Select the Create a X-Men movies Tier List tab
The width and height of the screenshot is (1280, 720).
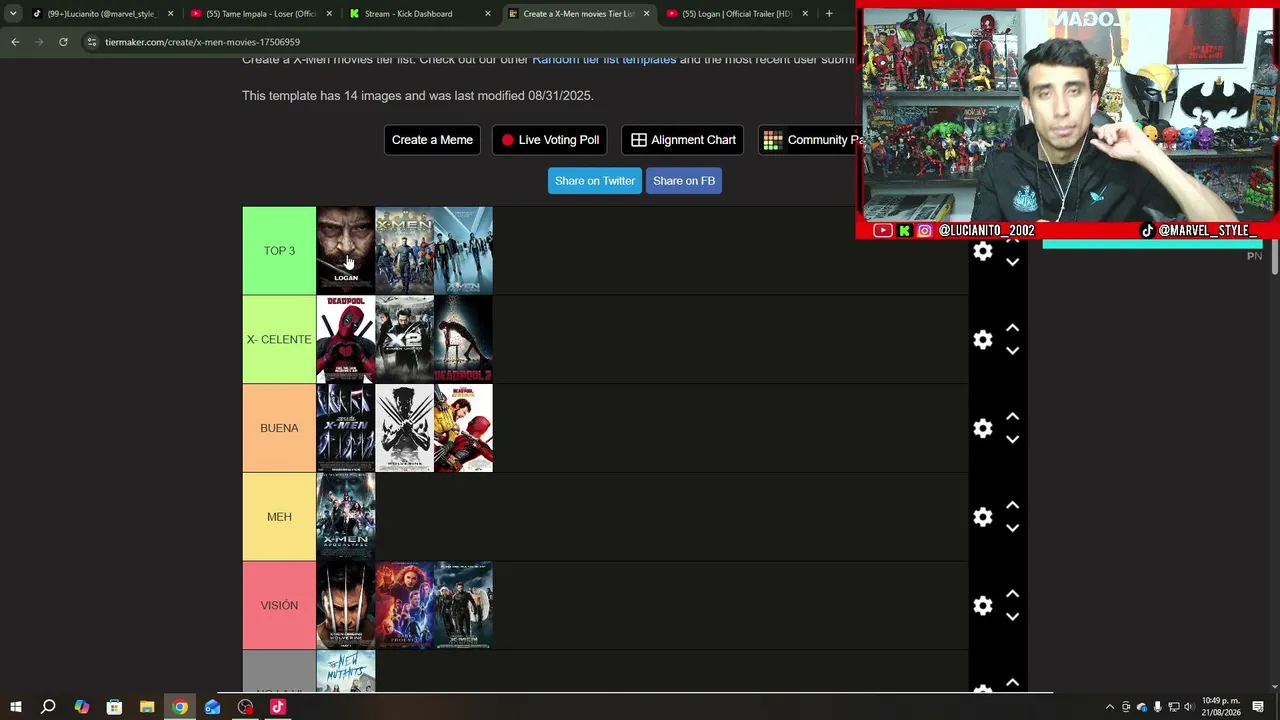[x=578, y=14]
